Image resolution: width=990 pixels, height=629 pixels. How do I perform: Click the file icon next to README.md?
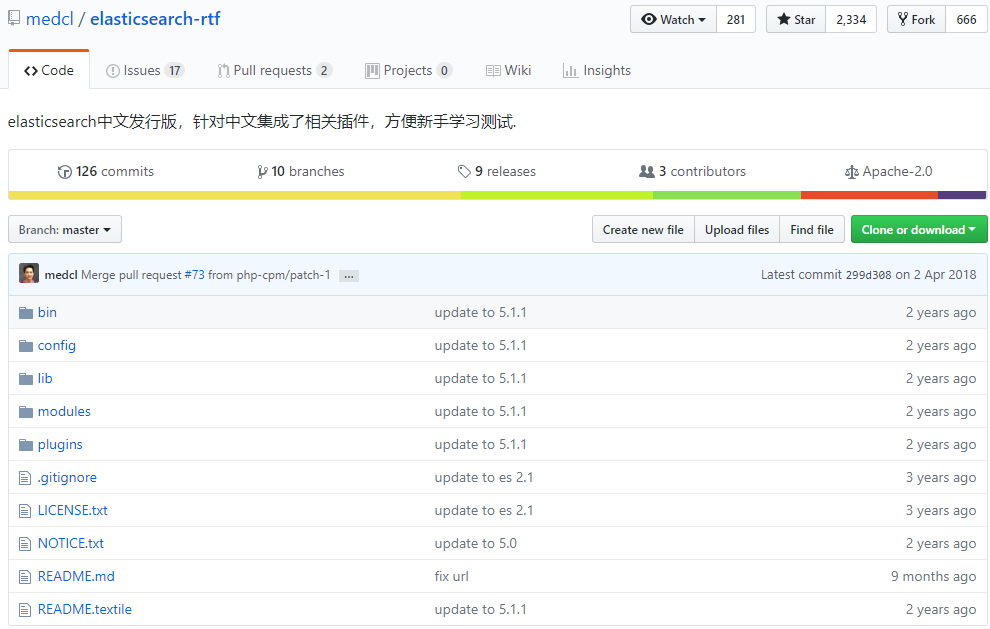tap(25, 576)
